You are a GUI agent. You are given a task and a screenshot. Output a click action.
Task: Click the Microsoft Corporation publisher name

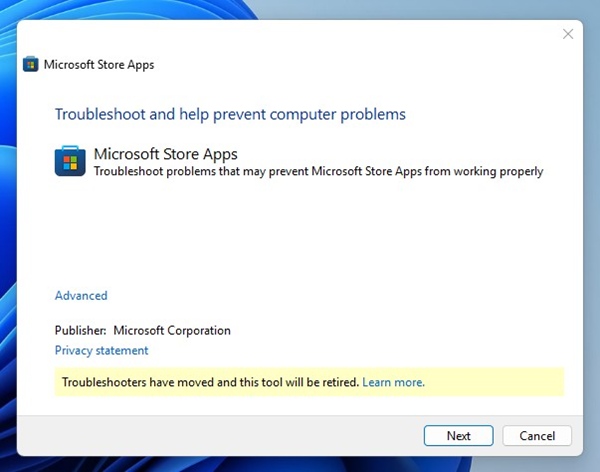[172, 331]
